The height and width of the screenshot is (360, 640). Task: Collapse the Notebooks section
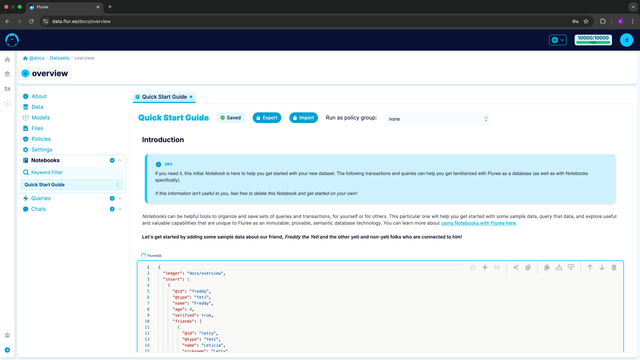120,160
